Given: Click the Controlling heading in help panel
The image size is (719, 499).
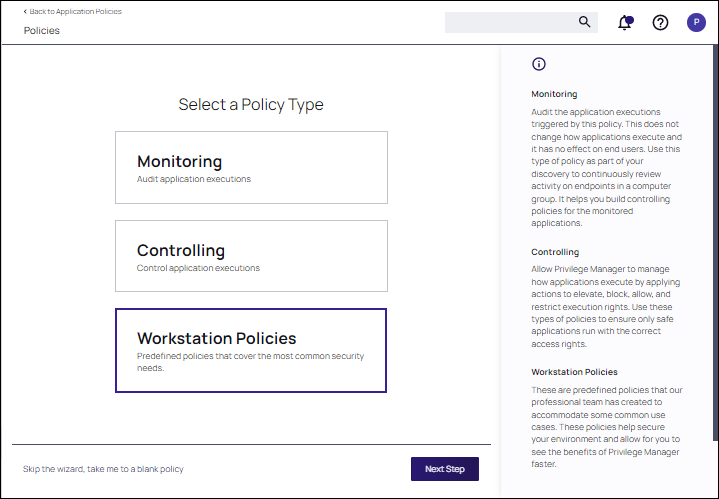Looking at the screenshot, I should point(555,252).
